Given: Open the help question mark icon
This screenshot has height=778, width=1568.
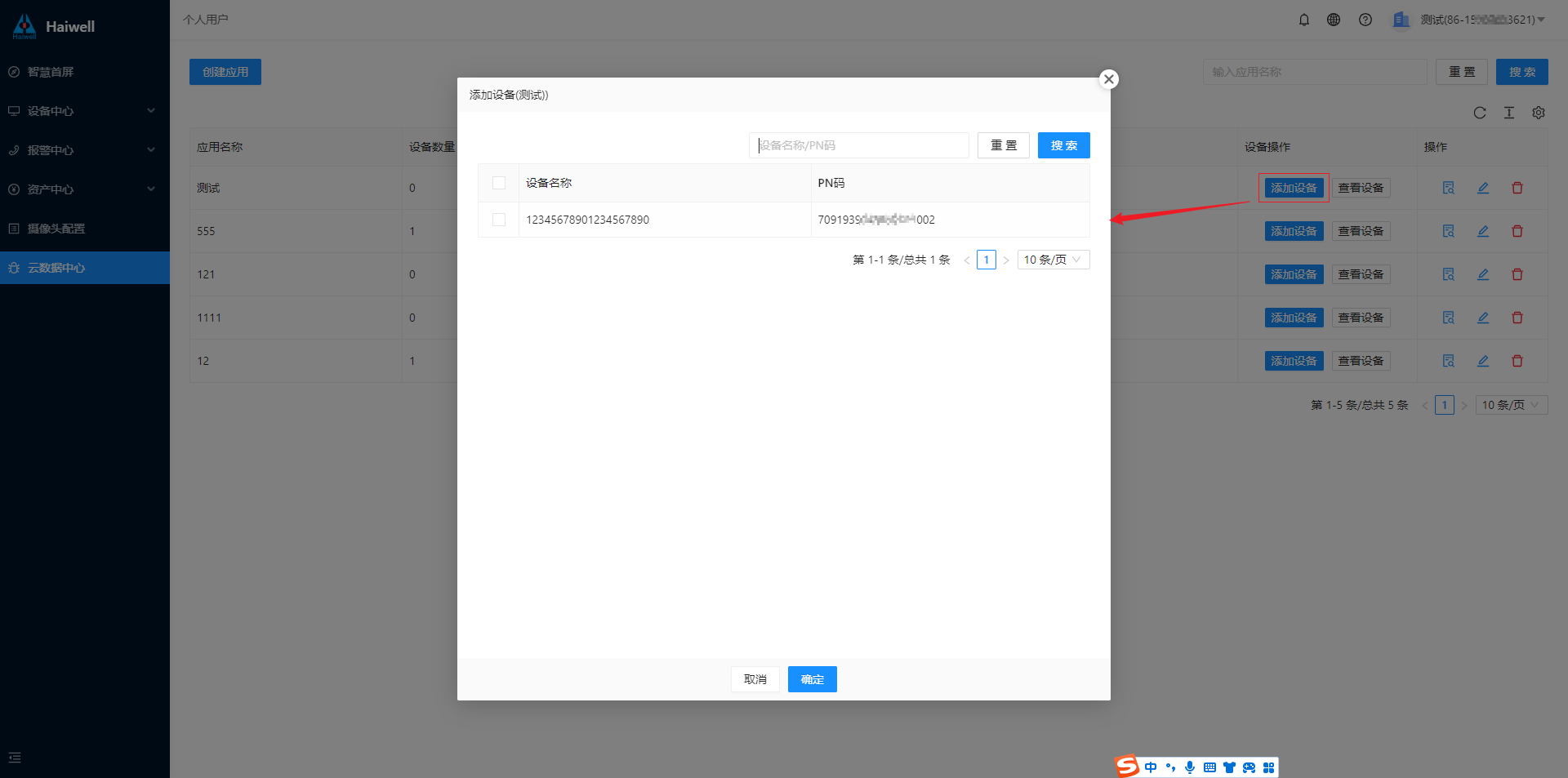Looking at the screenshot, I should coord(1365,20).
